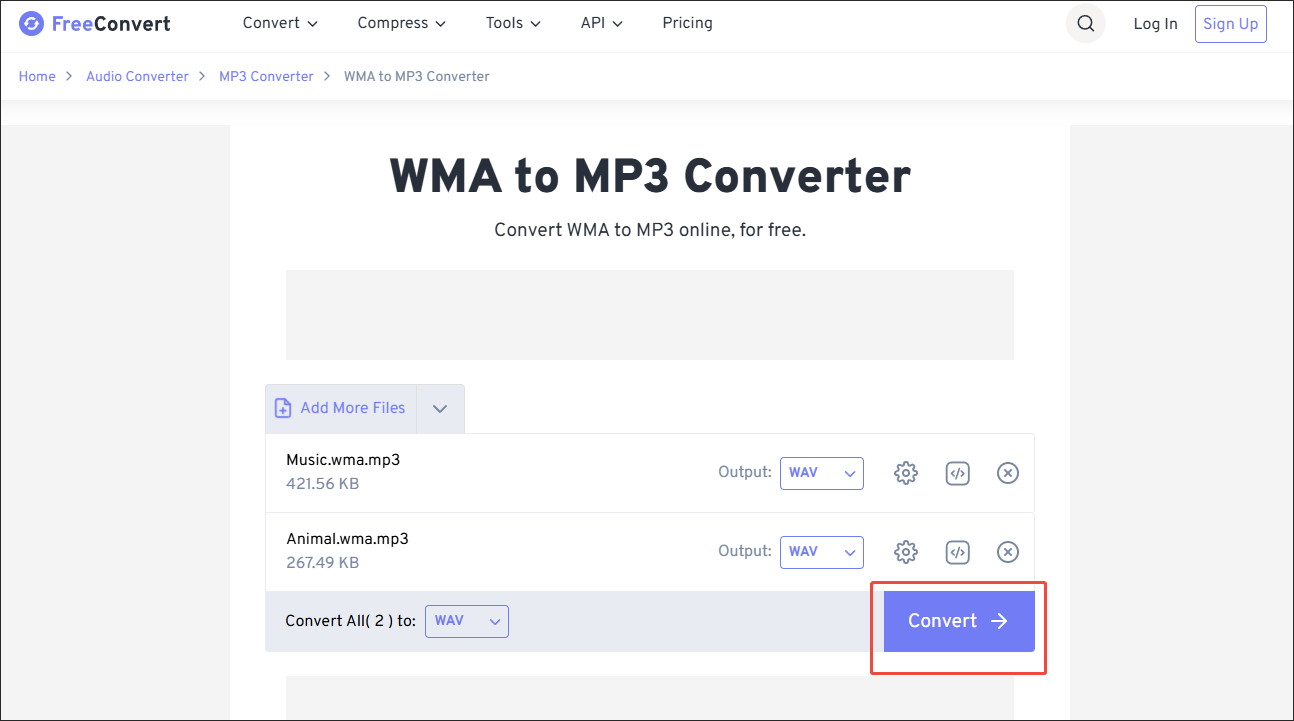Open the search tool
The height and width of the screenshot is (721, 1294).
pos(1085,23)
